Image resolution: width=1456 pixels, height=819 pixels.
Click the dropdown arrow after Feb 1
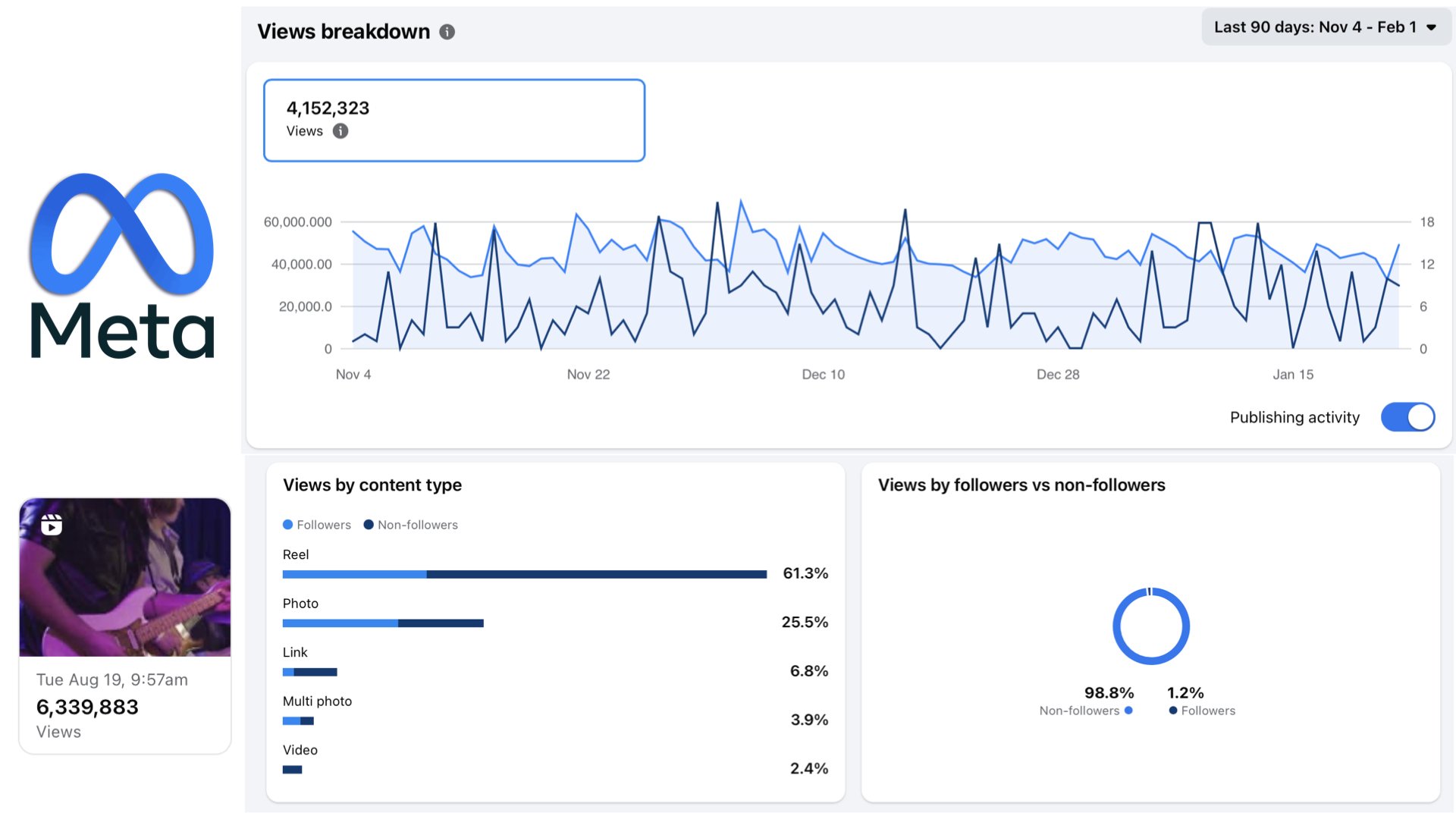[1431, 27]
